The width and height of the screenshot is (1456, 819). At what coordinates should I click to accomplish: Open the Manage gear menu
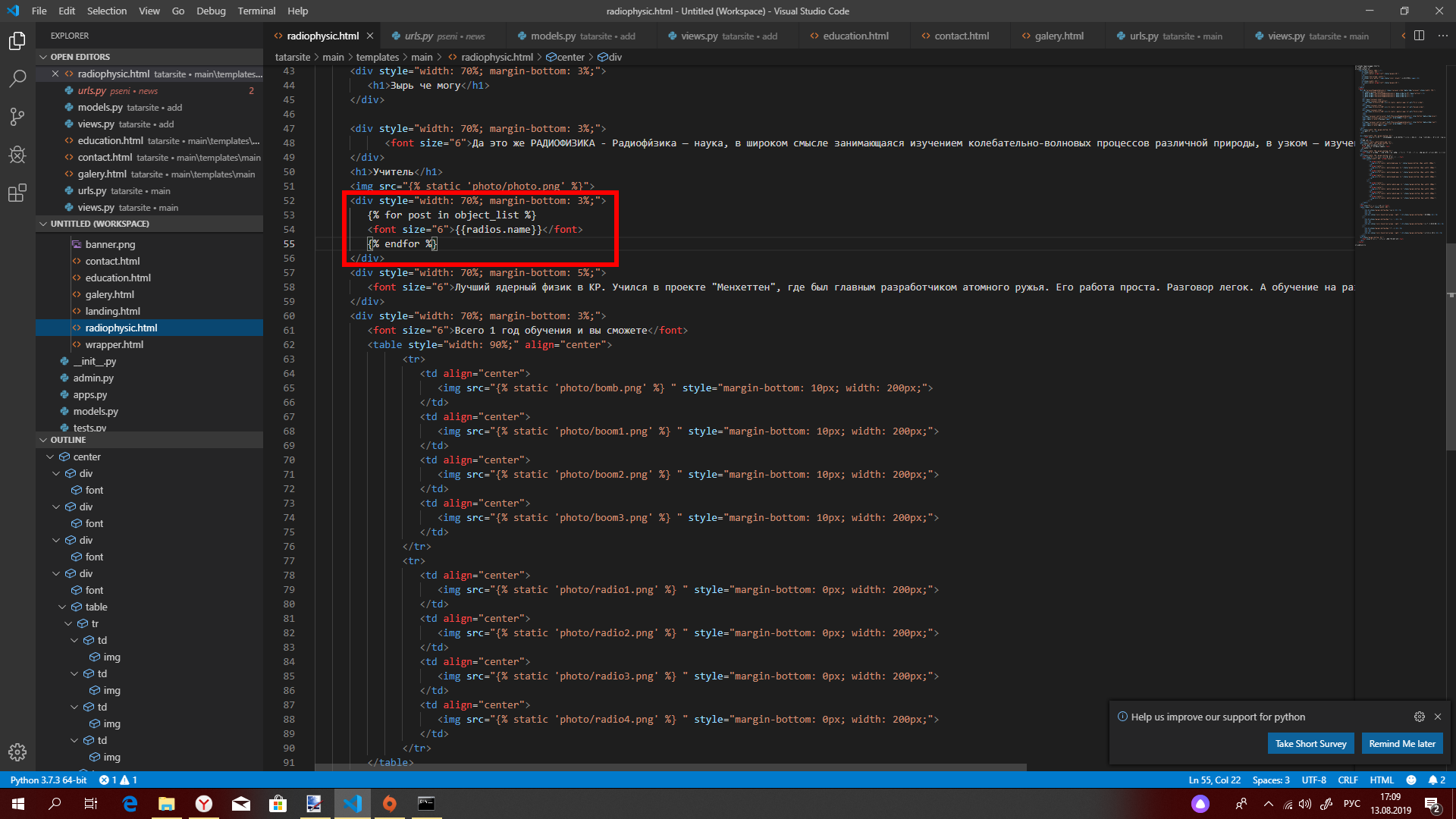click(x=17, y=752)
